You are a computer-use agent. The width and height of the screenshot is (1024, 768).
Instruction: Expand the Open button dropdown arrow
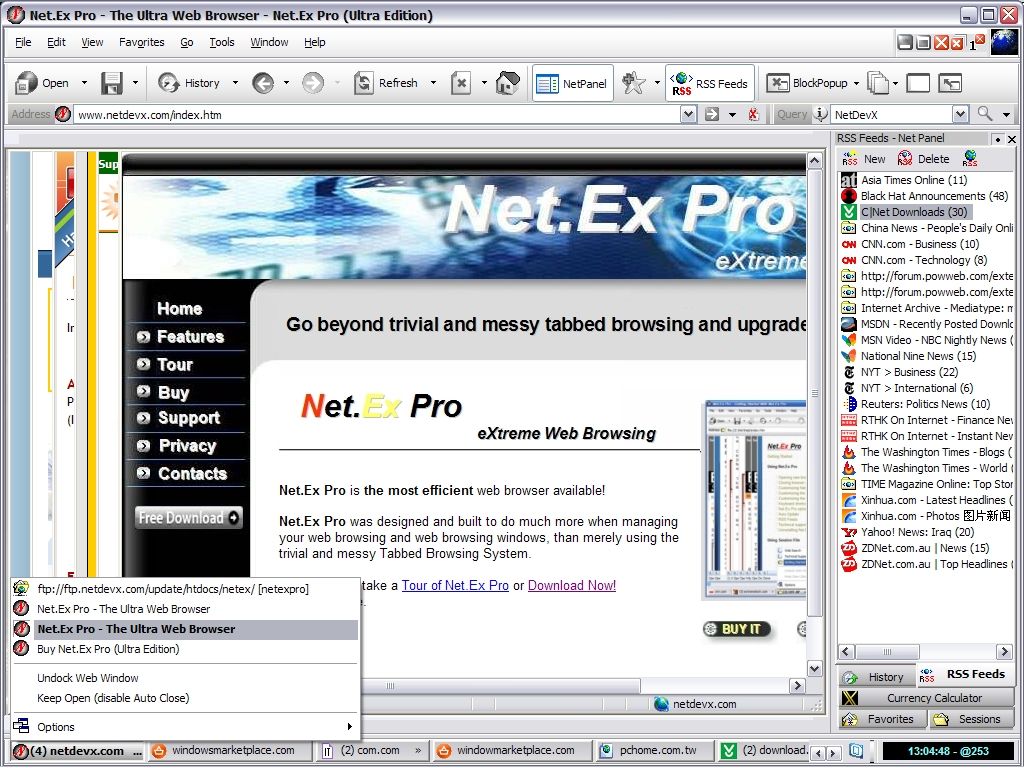tap(84, 83)
